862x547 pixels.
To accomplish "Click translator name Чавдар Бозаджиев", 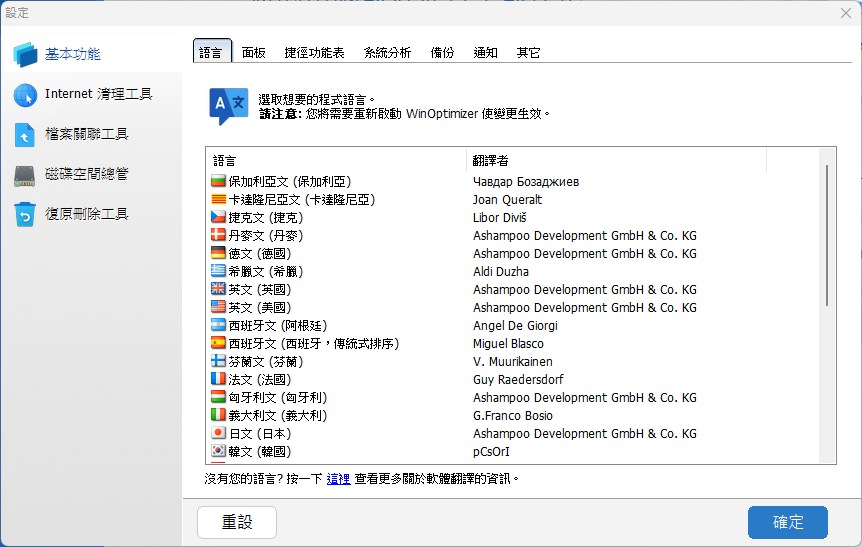I will coord(526,181).
